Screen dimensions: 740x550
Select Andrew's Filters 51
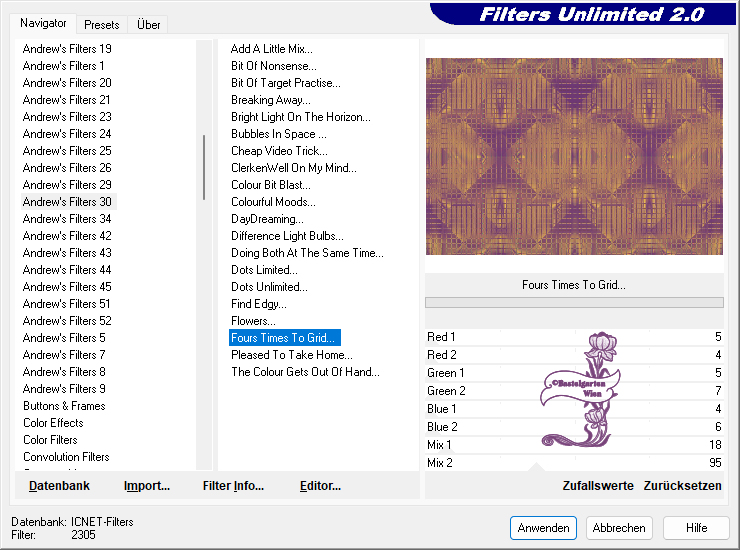[67, 304]
